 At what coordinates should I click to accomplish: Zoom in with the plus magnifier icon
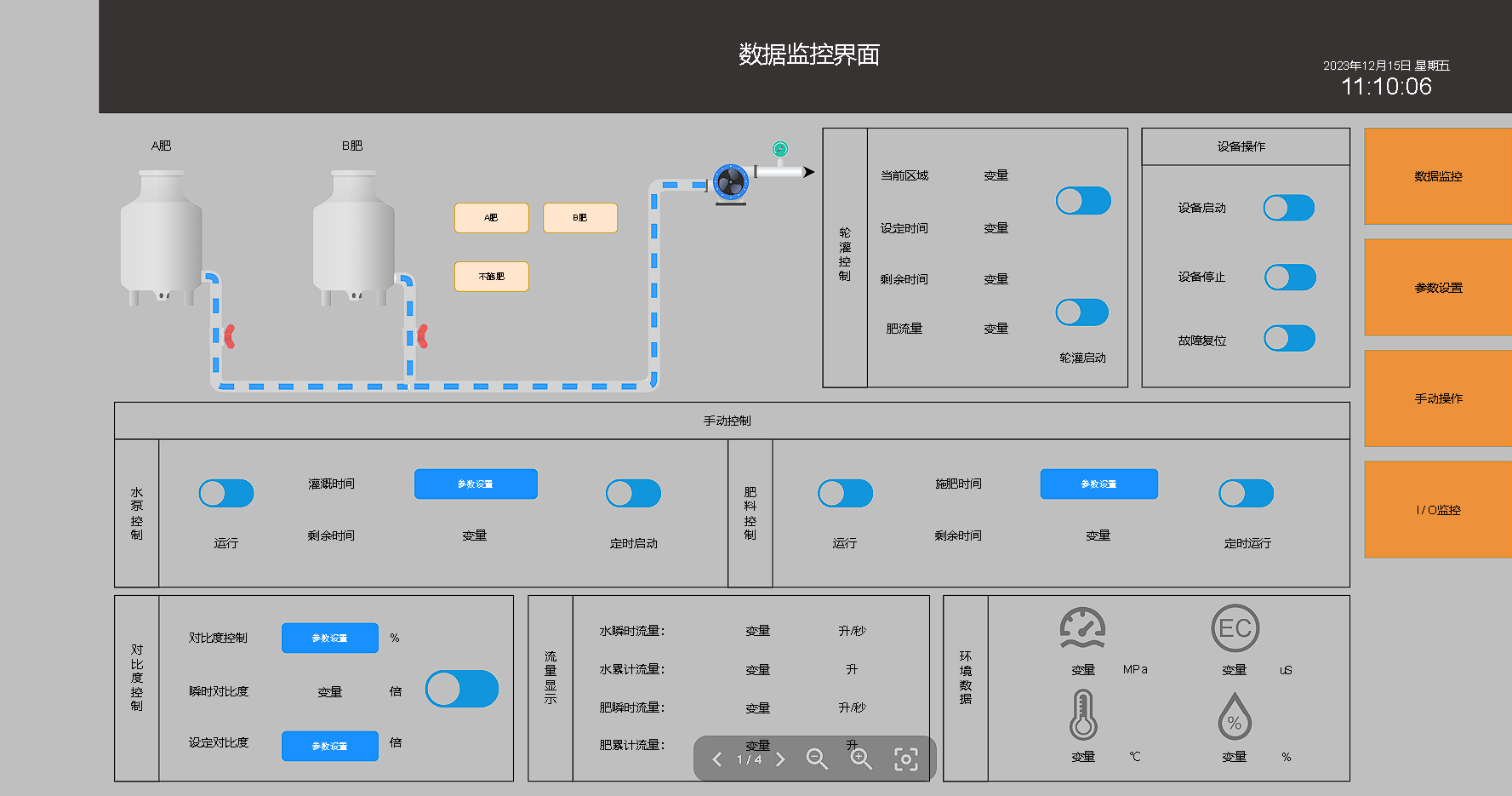coord(861,759)
